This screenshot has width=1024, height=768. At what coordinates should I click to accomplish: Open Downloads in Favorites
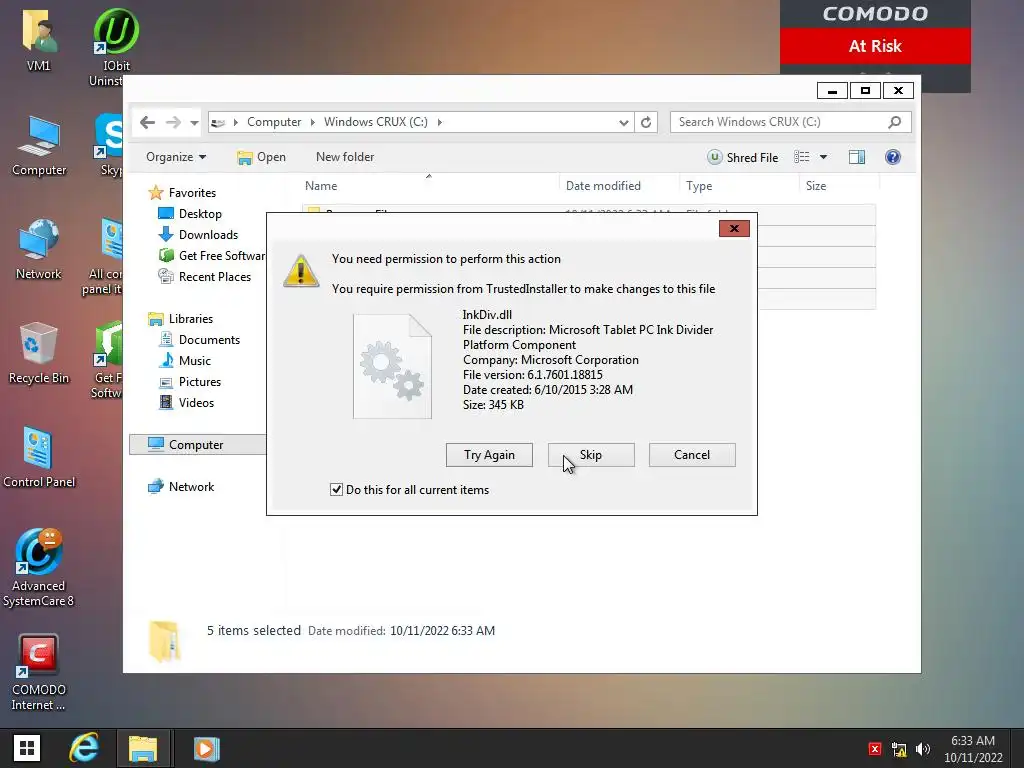(199, 234)
